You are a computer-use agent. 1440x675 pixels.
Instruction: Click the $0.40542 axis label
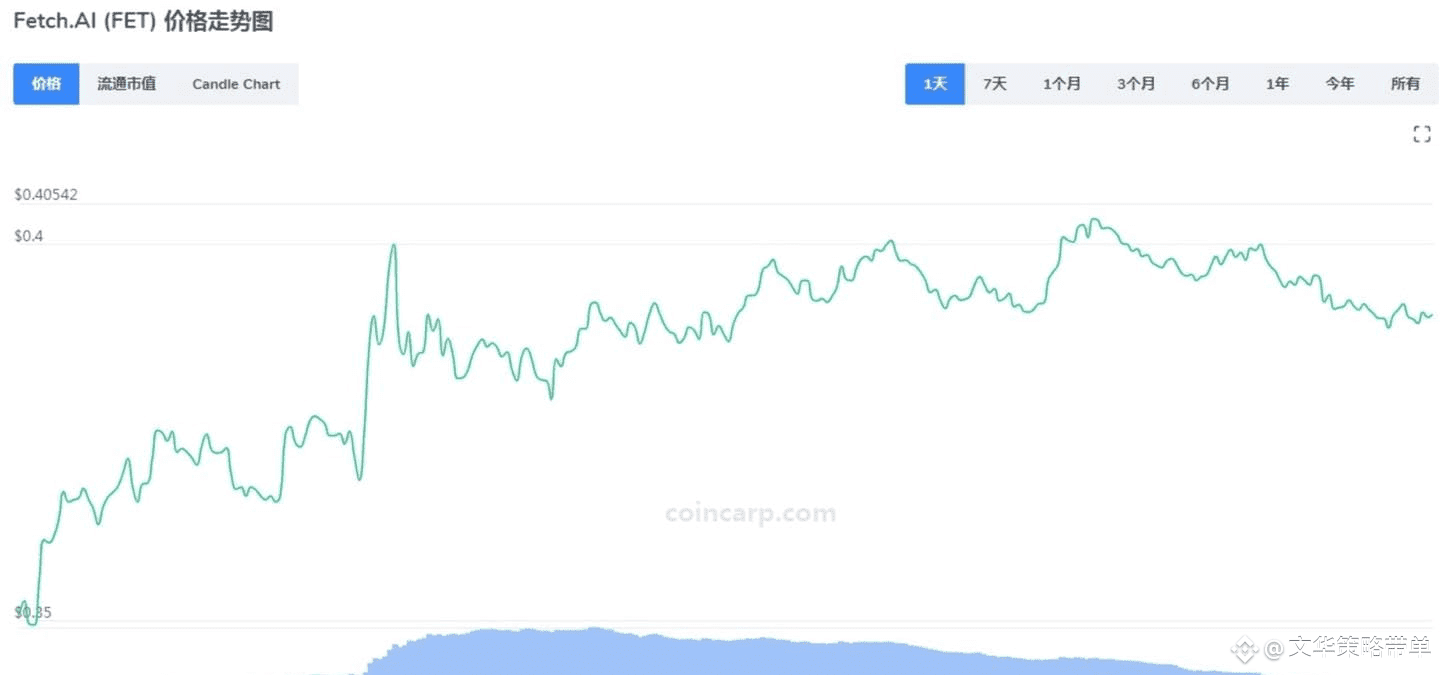click(x=46, y=194)
